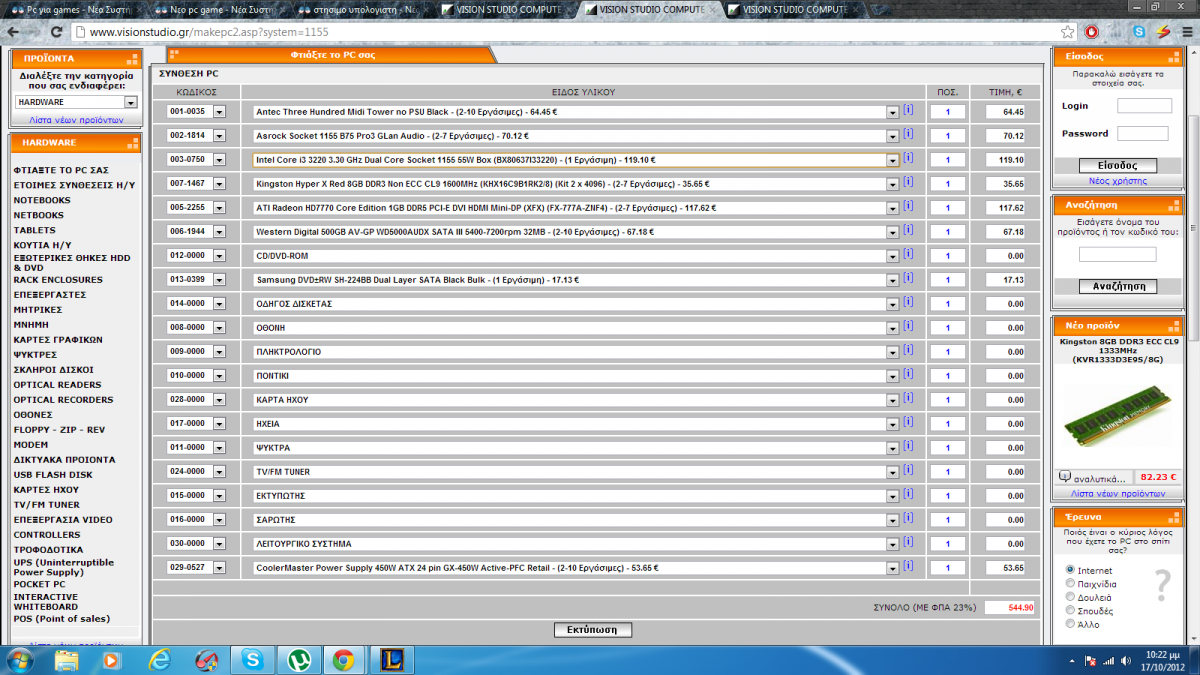This screenshot has height=675, width=1200.
Task: Go back with the browser back arrow
Action: 14,32
